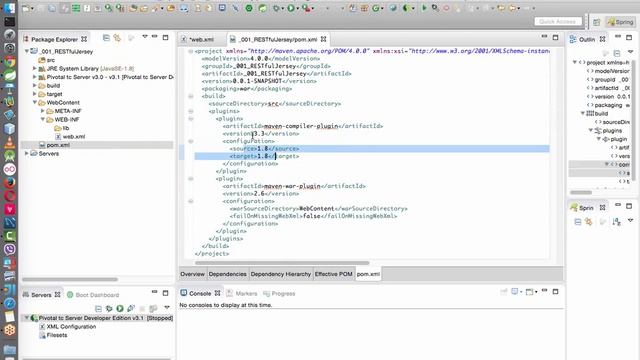Click the Servers panel collapse icon
The height and width of the screenshot is (360, 640).
pyautogui.click(x=98, y=308)
